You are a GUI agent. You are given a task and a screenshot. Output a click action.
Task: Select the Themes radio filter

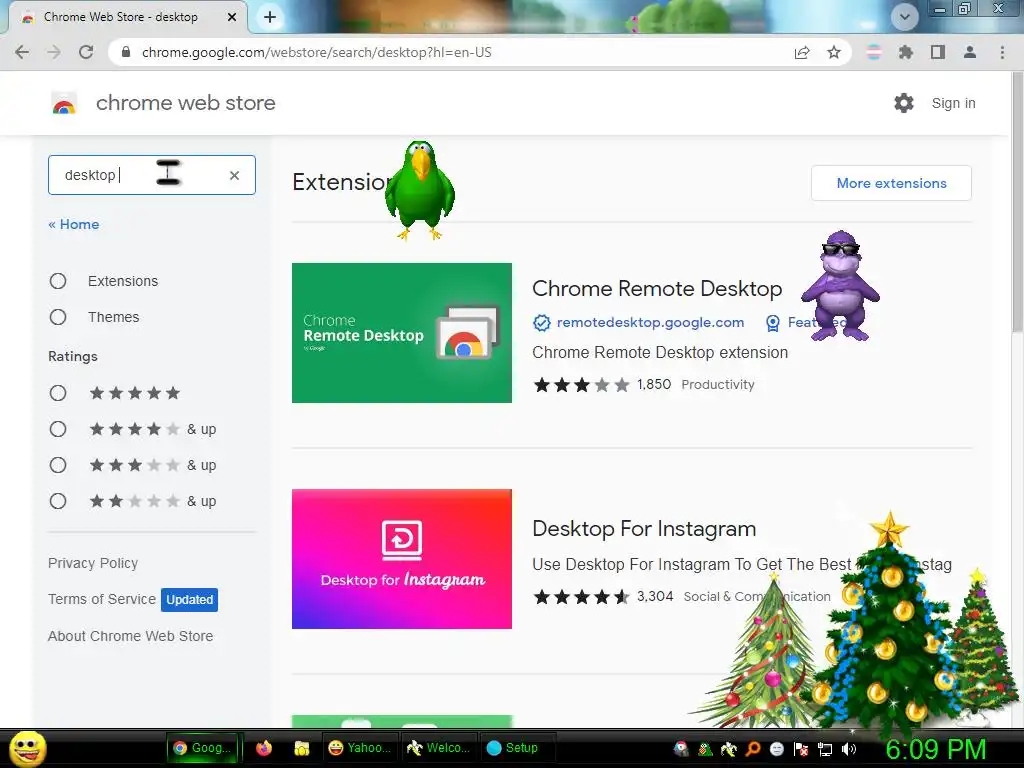[58, 317]
